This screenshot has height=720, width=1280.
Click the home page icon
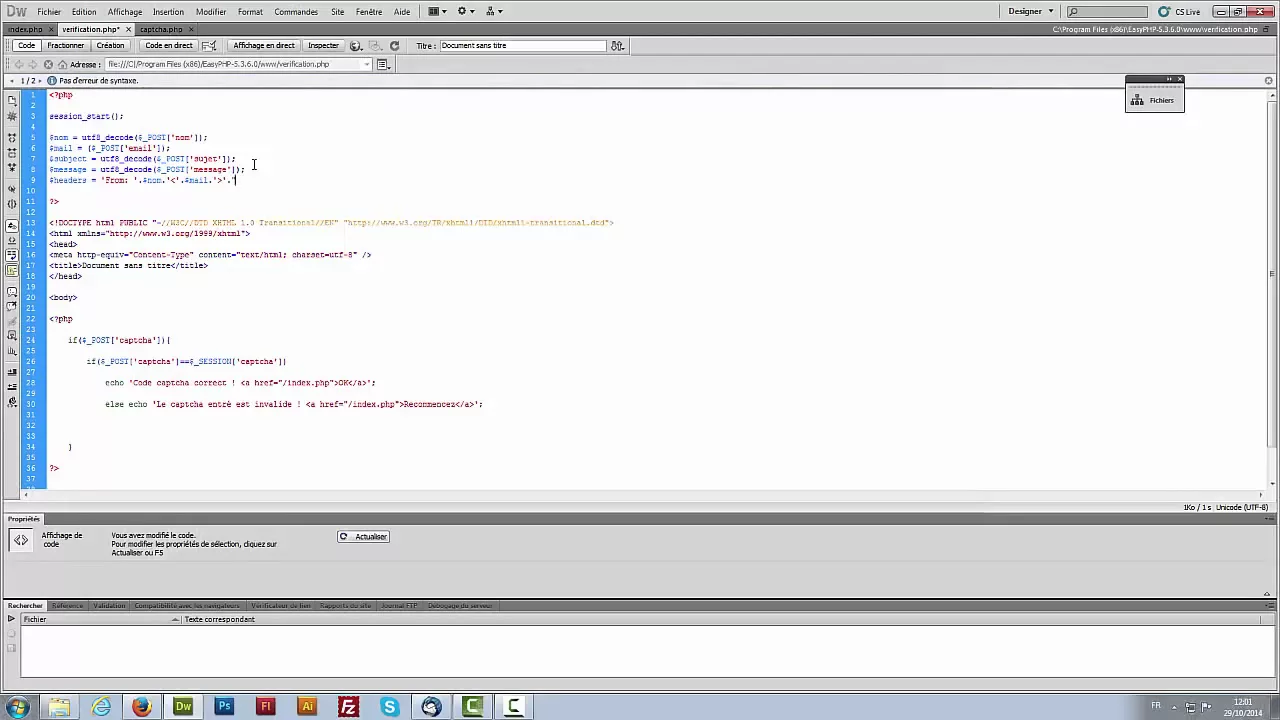pos(62,64)
